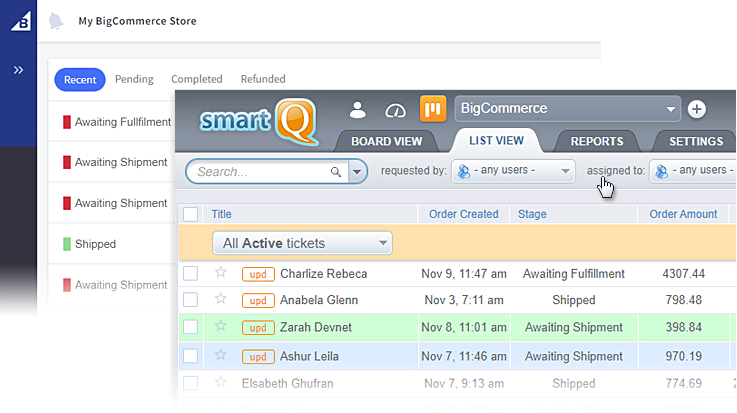Click user icon in assigned to filter
737x413 pixels.
point(662,171)
